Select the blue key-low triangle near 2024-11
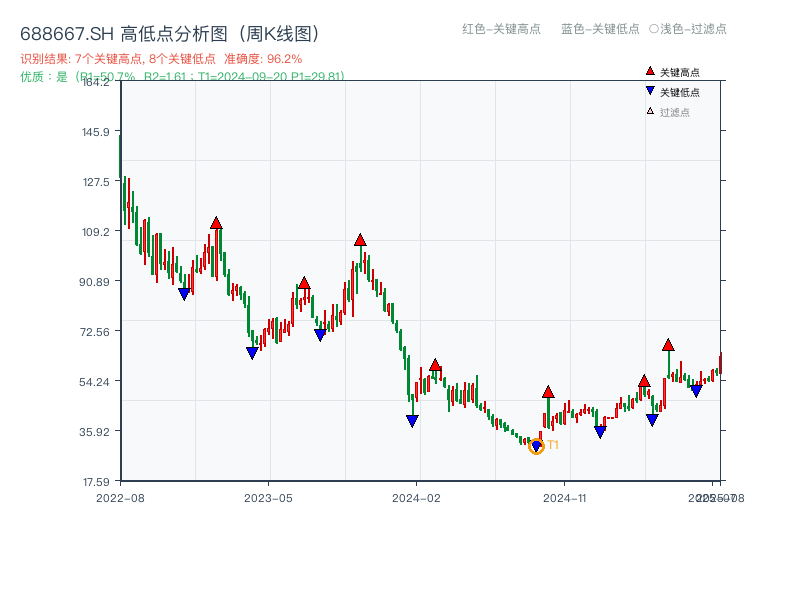 click(600, 429)
